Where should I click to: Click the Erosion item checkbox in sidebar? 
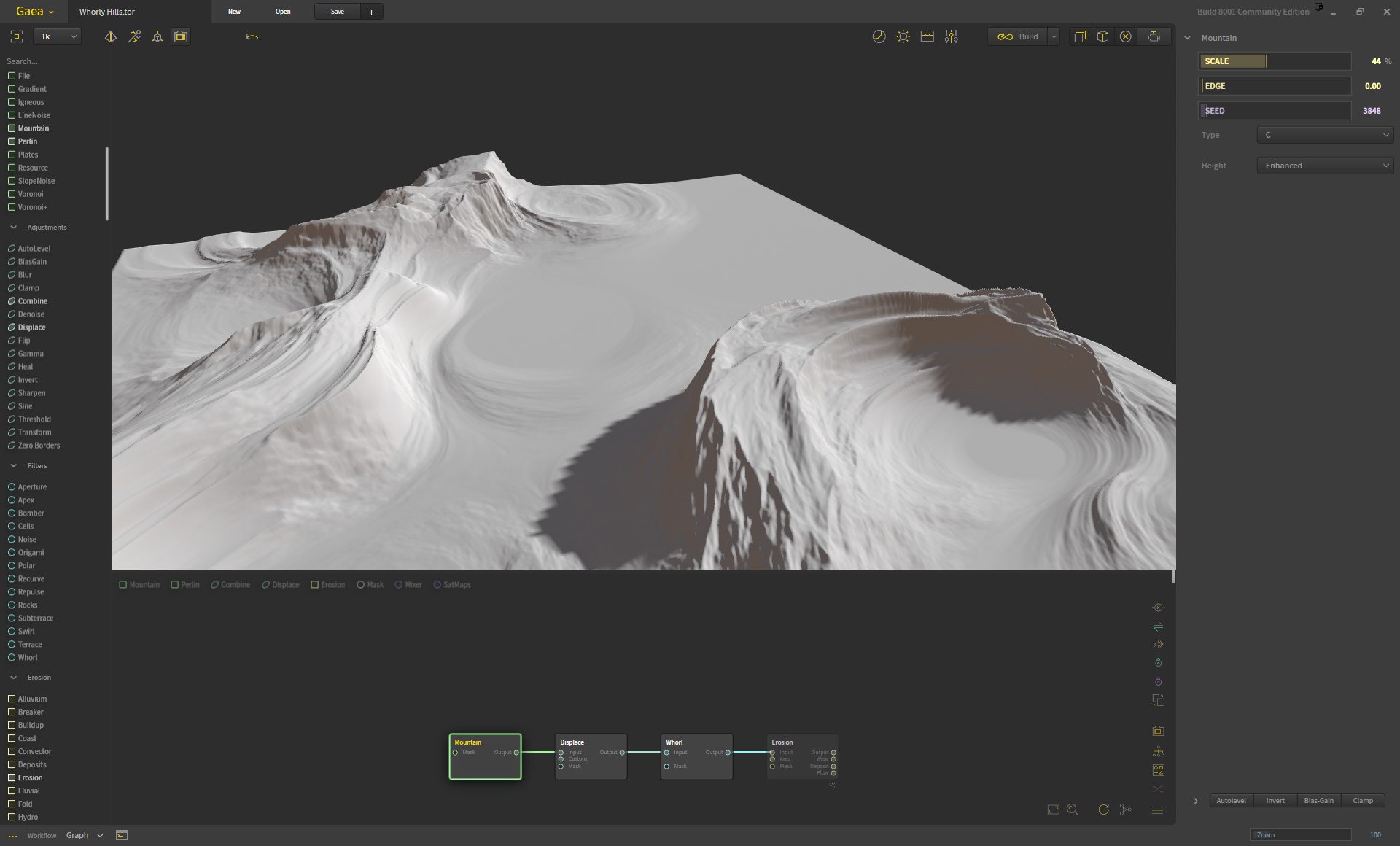point(12,777)
